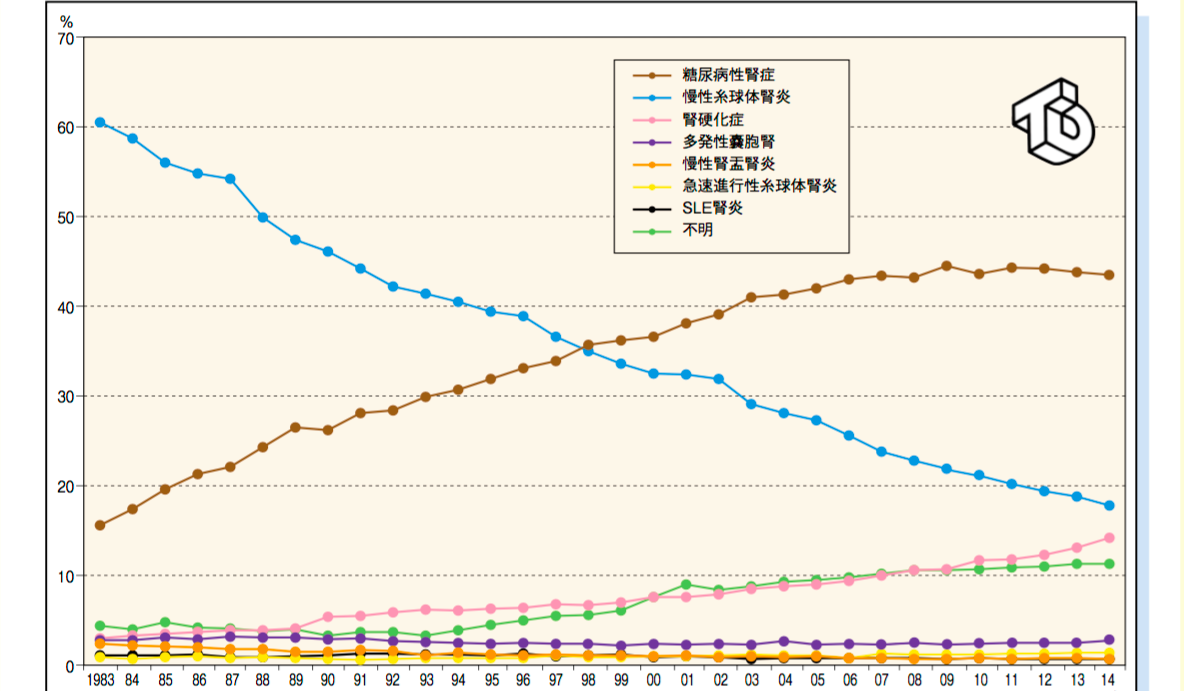Image resolution: width=1184 pixels, height=691 pixels.
Task: Click the pink line's final data point at 14
Action: click(1109, 538)
